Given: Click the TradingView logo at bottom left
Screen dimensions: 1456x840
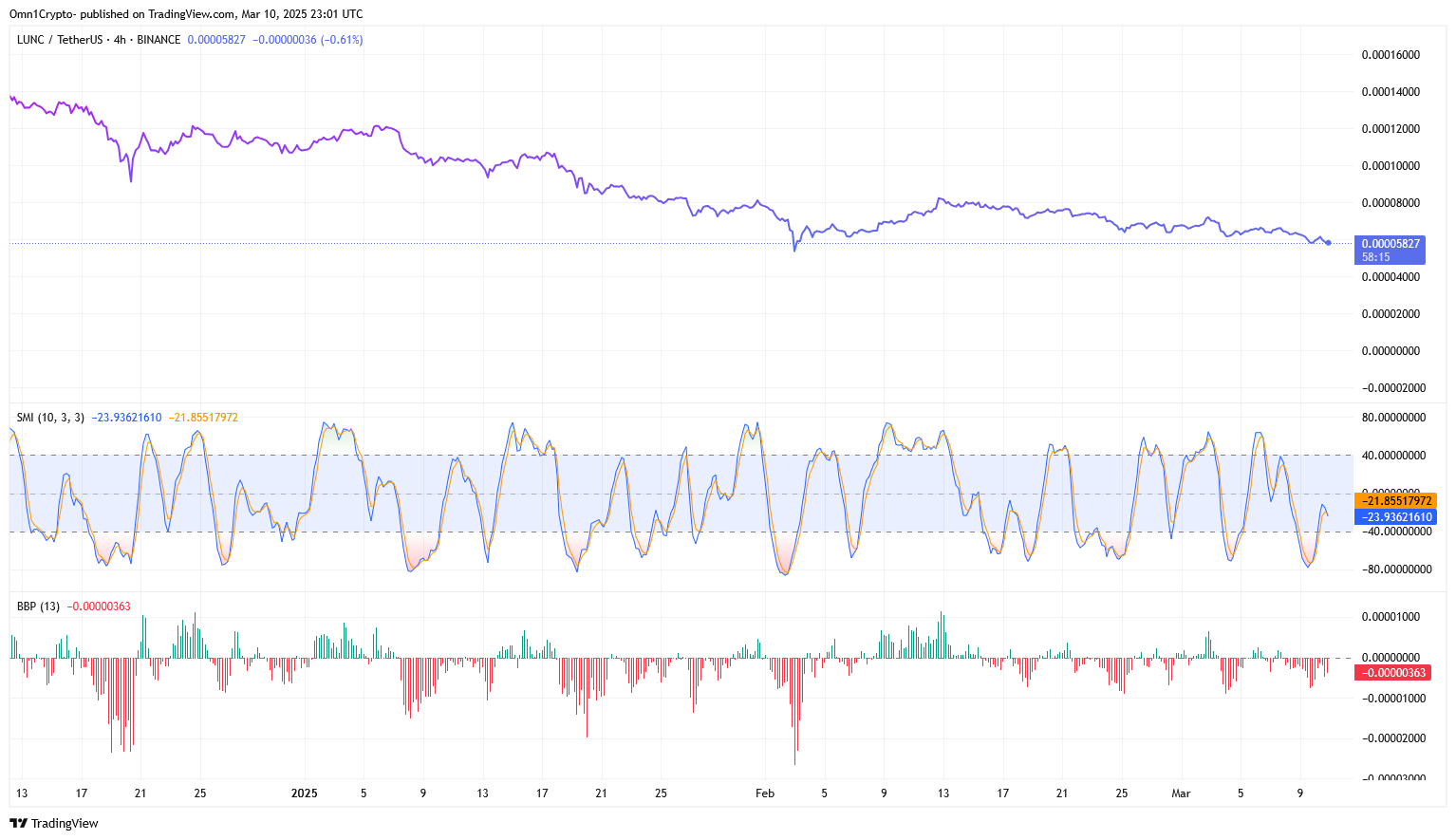Looking at the screenshot, I should [54, 823].
